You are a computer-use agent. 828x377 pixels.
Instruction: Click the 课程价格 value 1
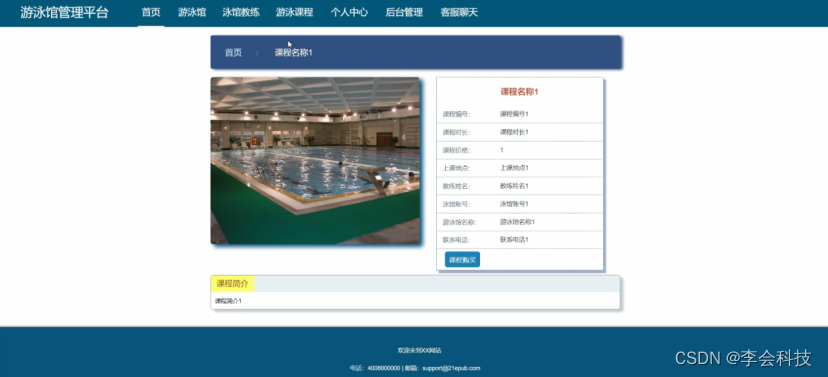click(502, 150)
